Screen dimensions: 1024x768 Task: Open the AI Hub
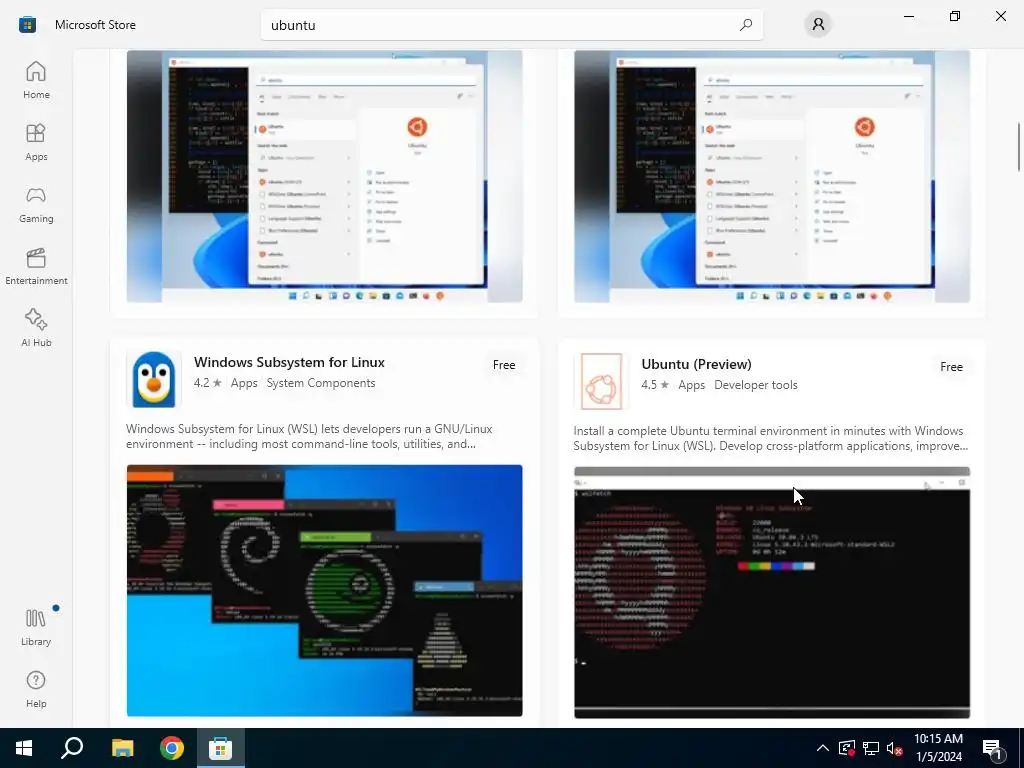36,328
